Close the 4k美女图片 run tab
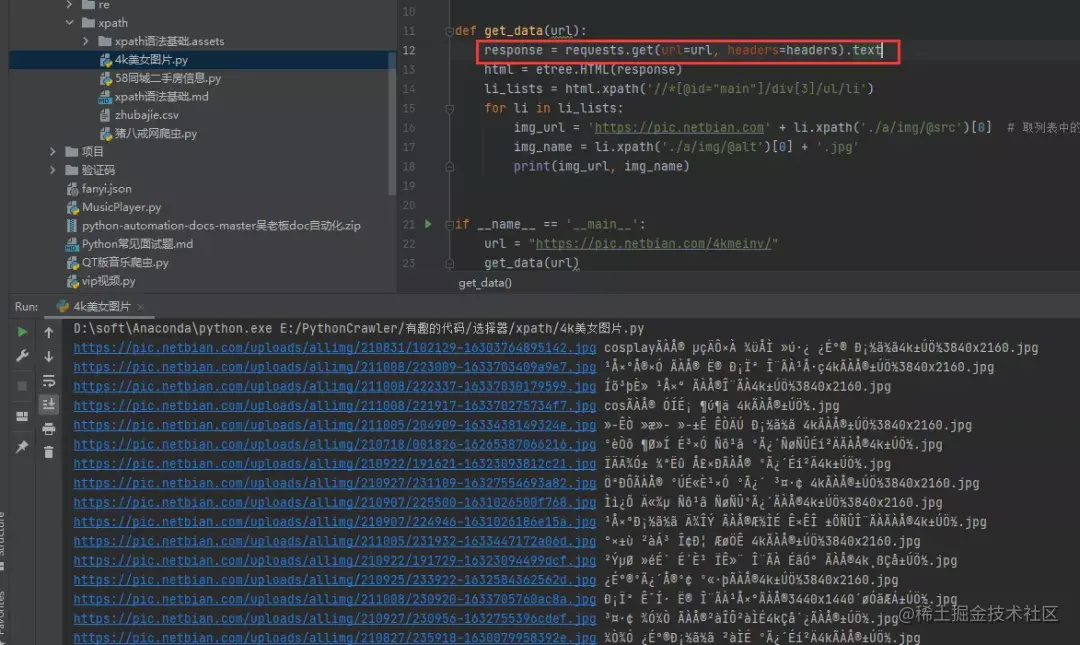The image size is (1080, 645). click(x=141, y=307)
